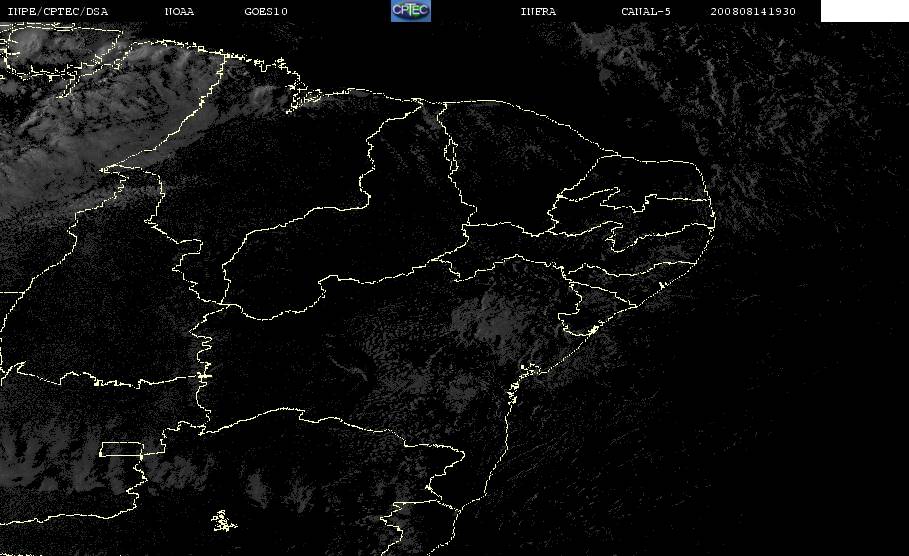Click the NOAA label in the header
Viewport: 909px width, 556px height.
[x=179, y=12]
